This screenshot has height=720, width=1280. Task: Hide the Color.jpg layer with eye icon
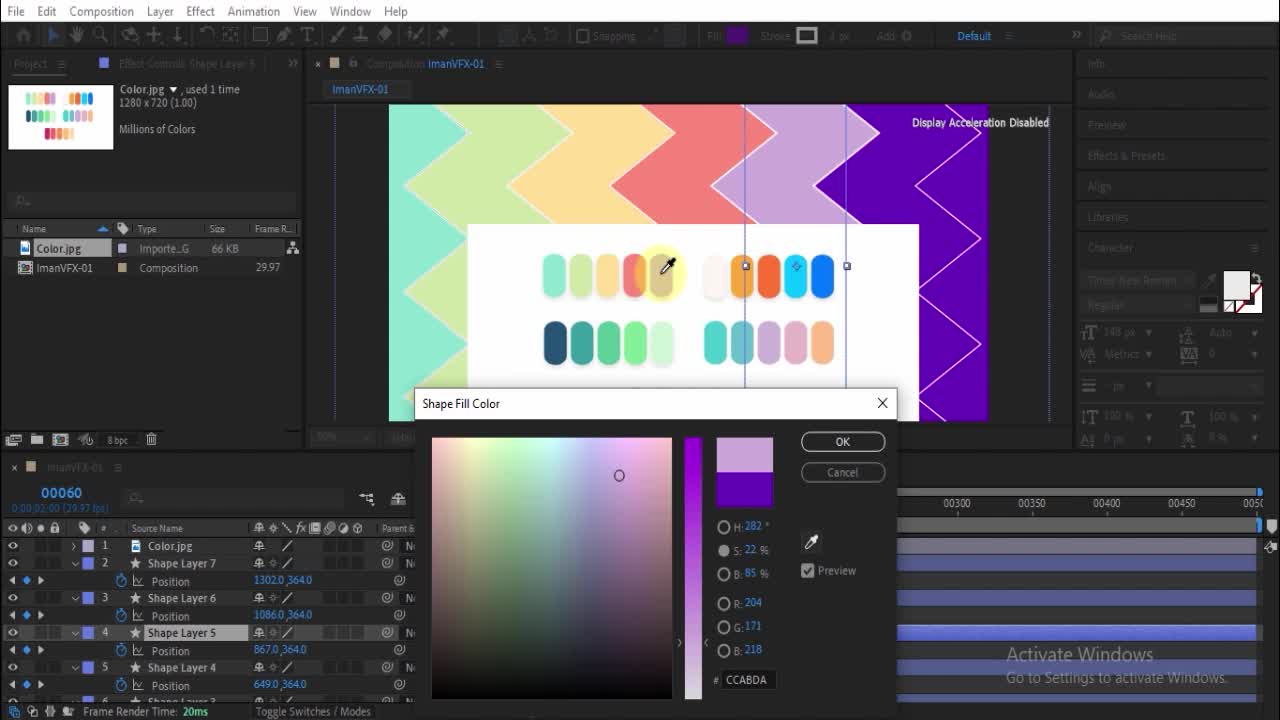13,546
